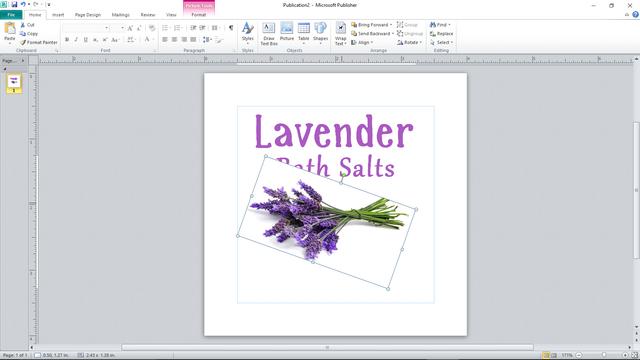Increase font size with Grow Font
The width and height of the screenshot is (640, 360).
130,28
